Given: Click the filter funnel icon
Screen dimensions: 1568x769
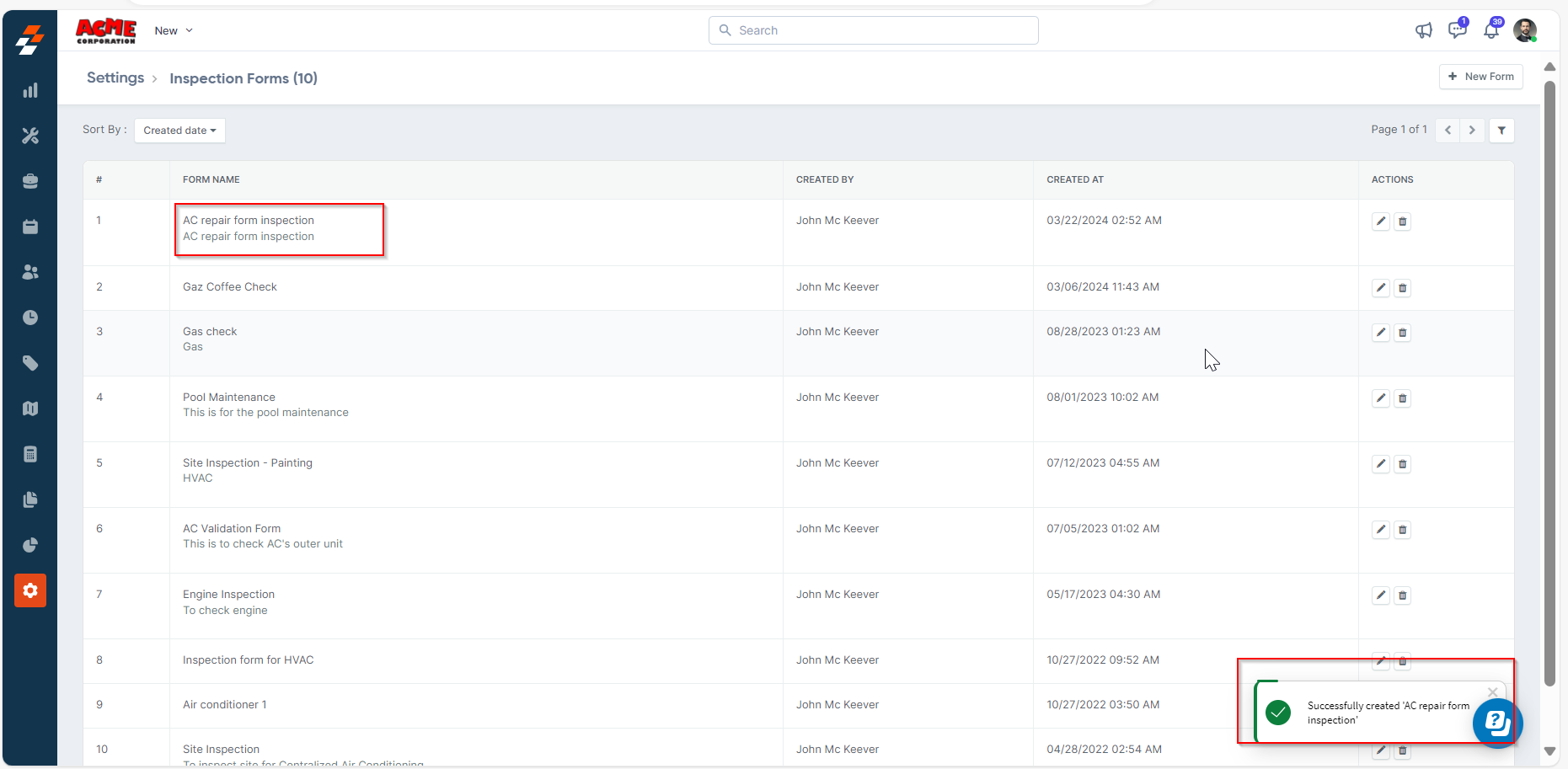Looking at the screenshot, I should 1501,131.
